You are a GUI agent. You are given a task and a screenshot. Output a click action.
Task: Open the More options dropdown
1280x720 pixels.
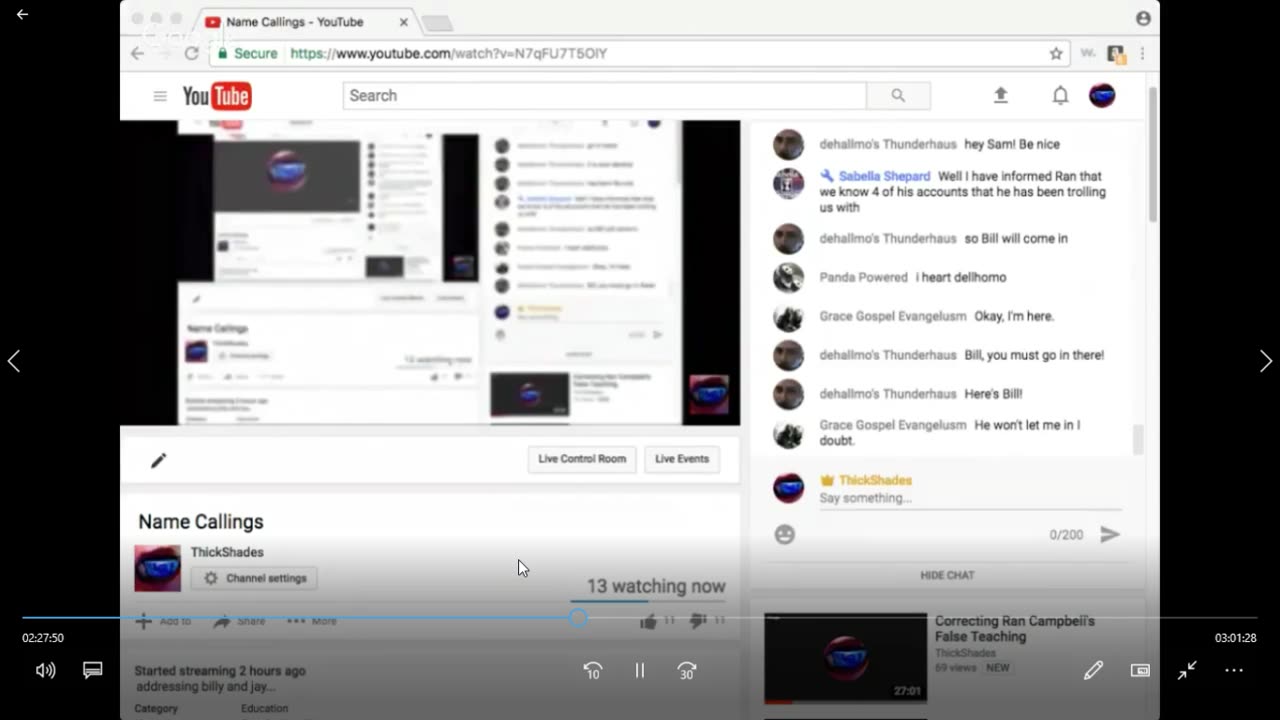click(x=312, y=621)
